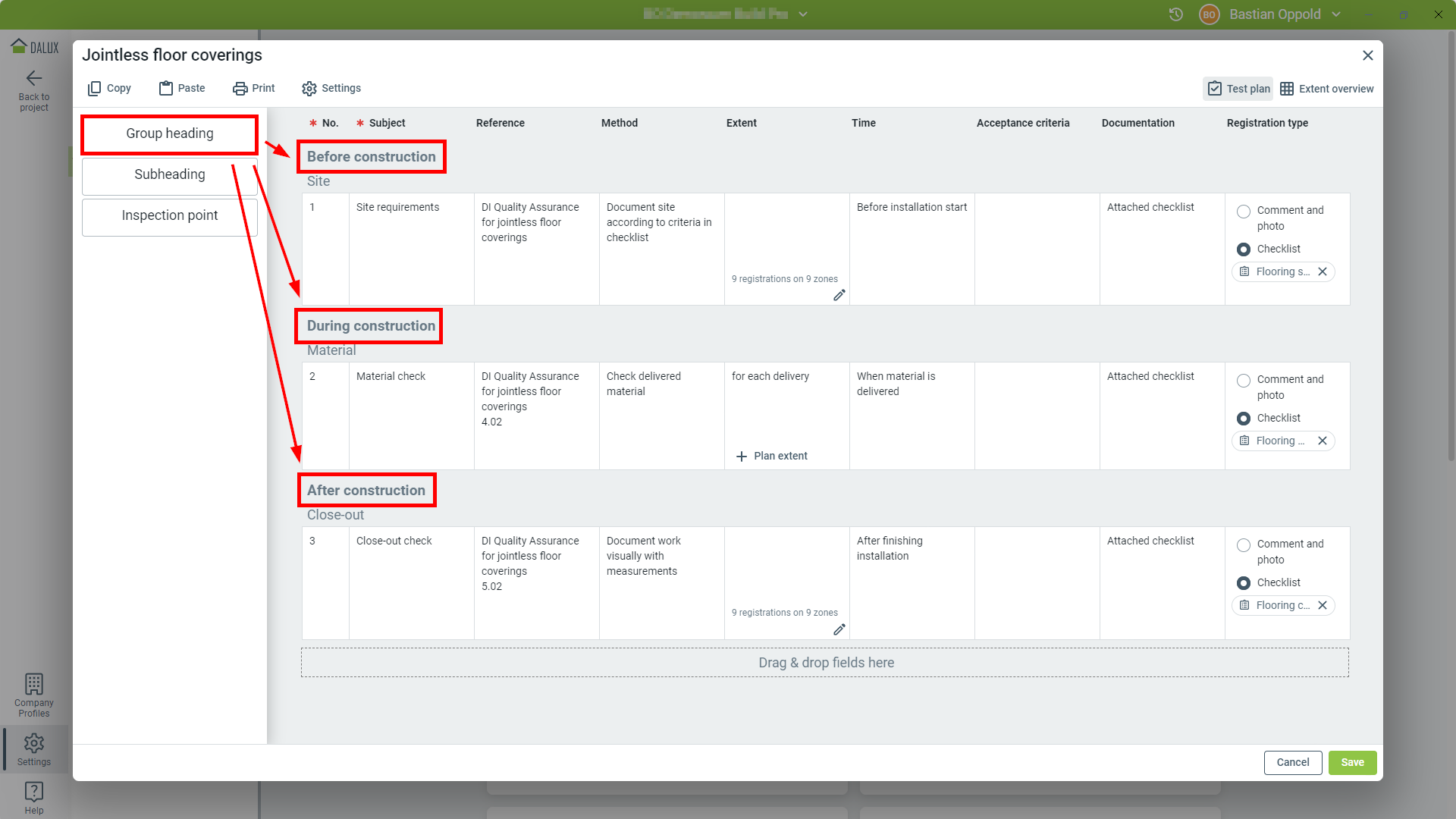The height and width of the screenshot is (819, 1456).
Task: Open test plan Settings gear icon
Action: pos(309,89)
